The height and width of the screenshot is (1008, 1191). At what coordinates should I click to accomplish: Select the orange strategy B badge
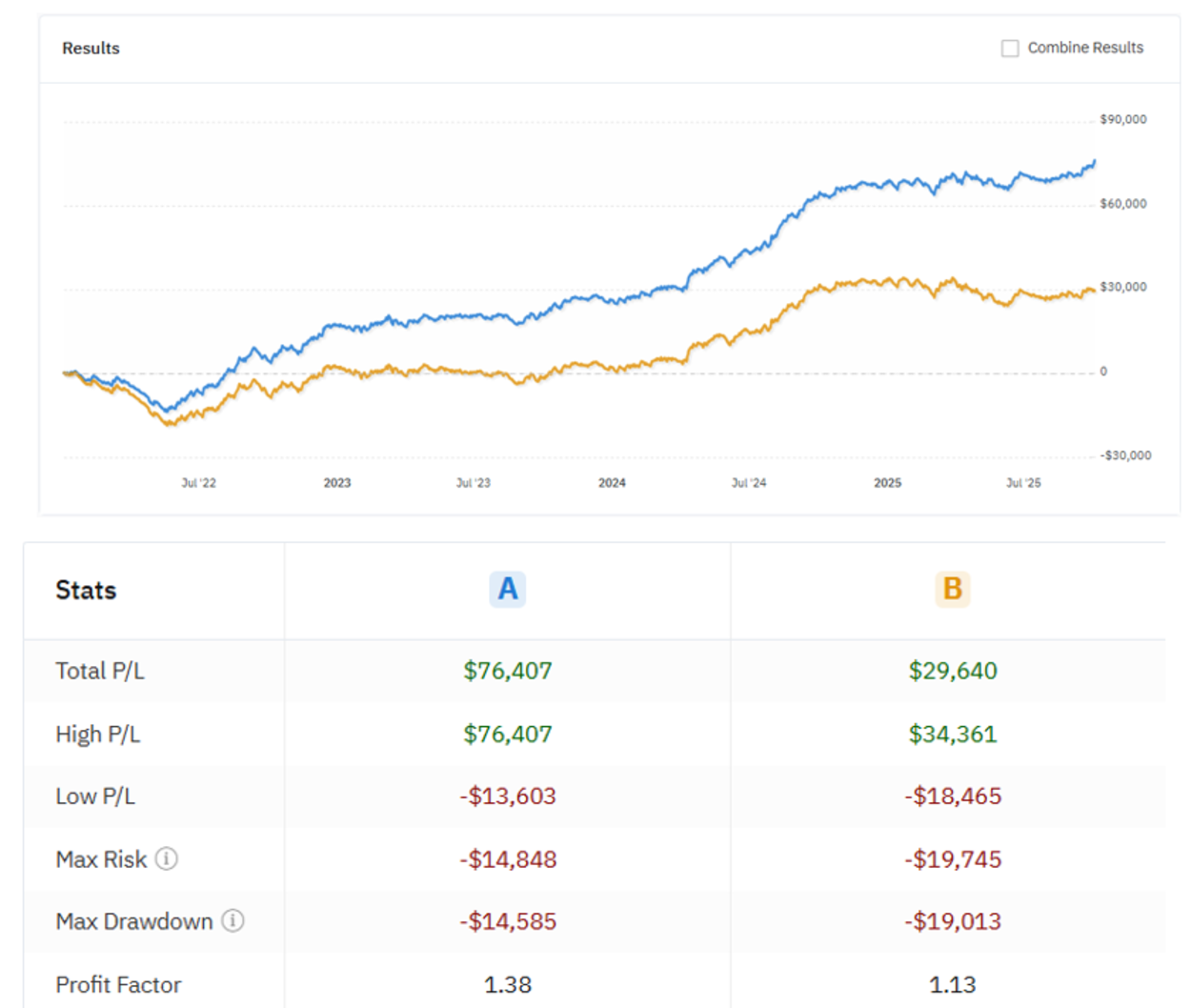tap(952, 589)
